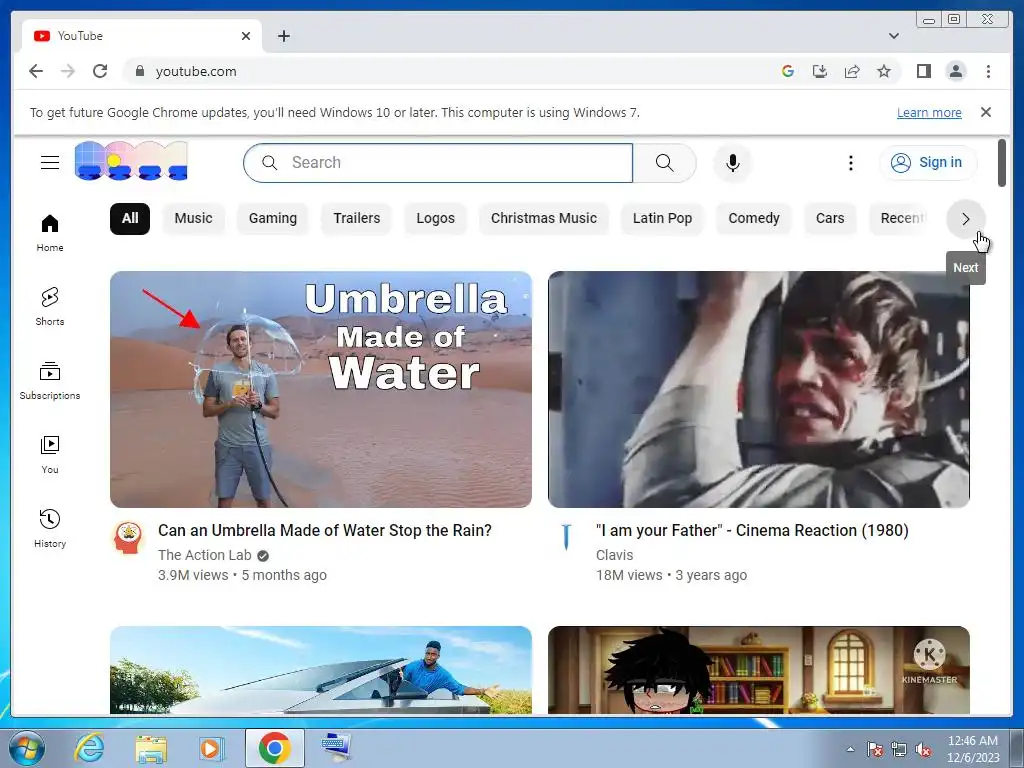1024x768 pixels.
Task: Select the Music filter chip
Action: click(x=193, y=218)
